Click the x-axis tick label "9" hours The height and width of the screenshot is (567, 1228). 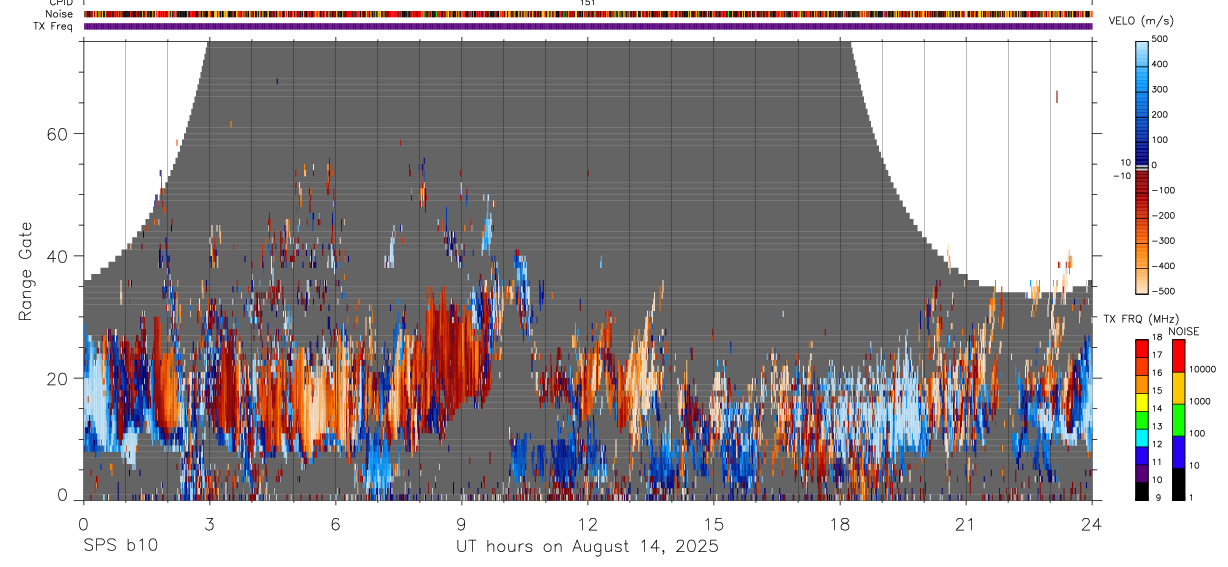pyautogui.click(x=461, y=523)
